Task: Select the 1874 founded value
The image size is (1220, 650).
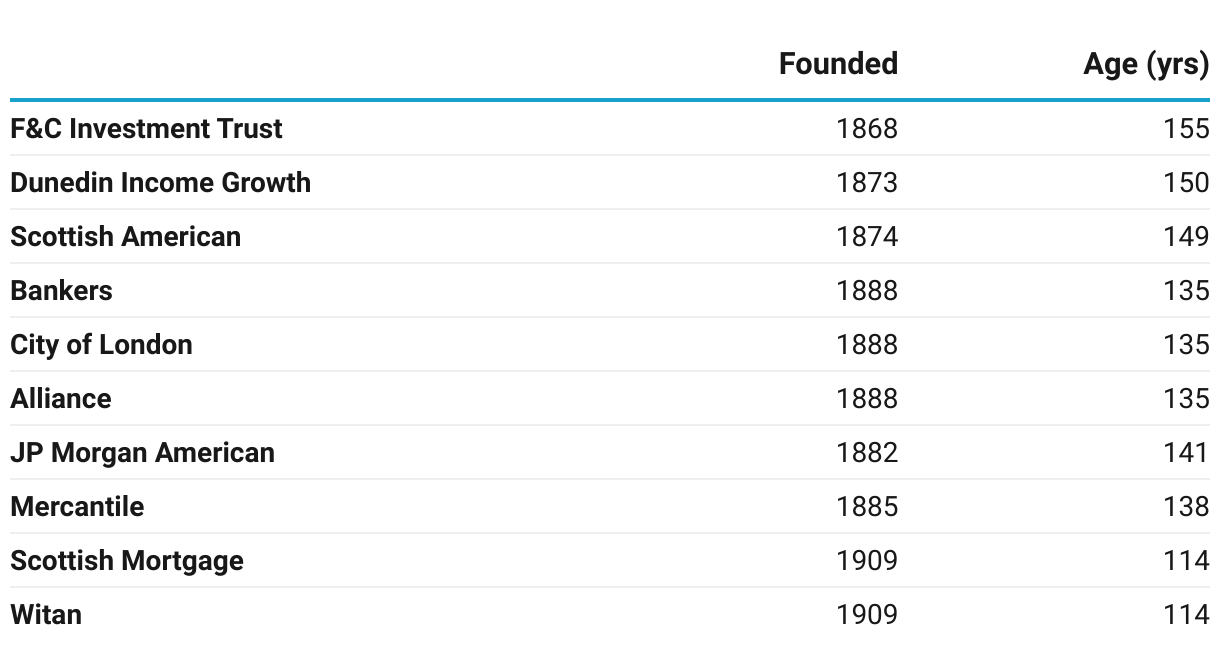Action: pos(867,237)
